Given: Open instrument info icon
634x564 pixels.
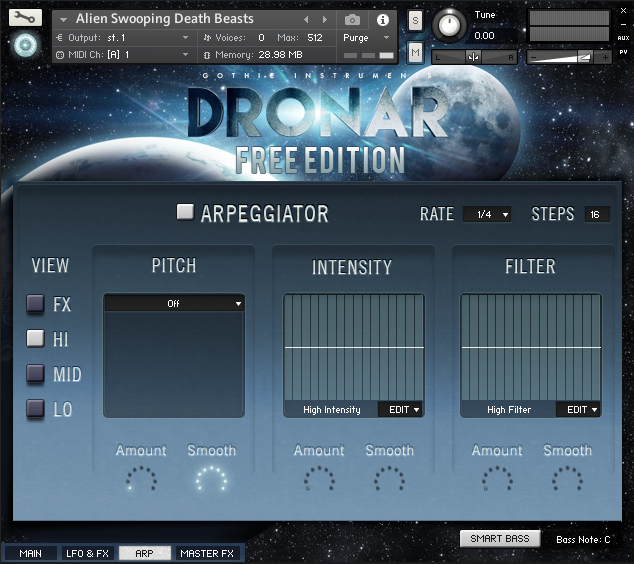Looking at the screenshot, I should tap(383, 19).
